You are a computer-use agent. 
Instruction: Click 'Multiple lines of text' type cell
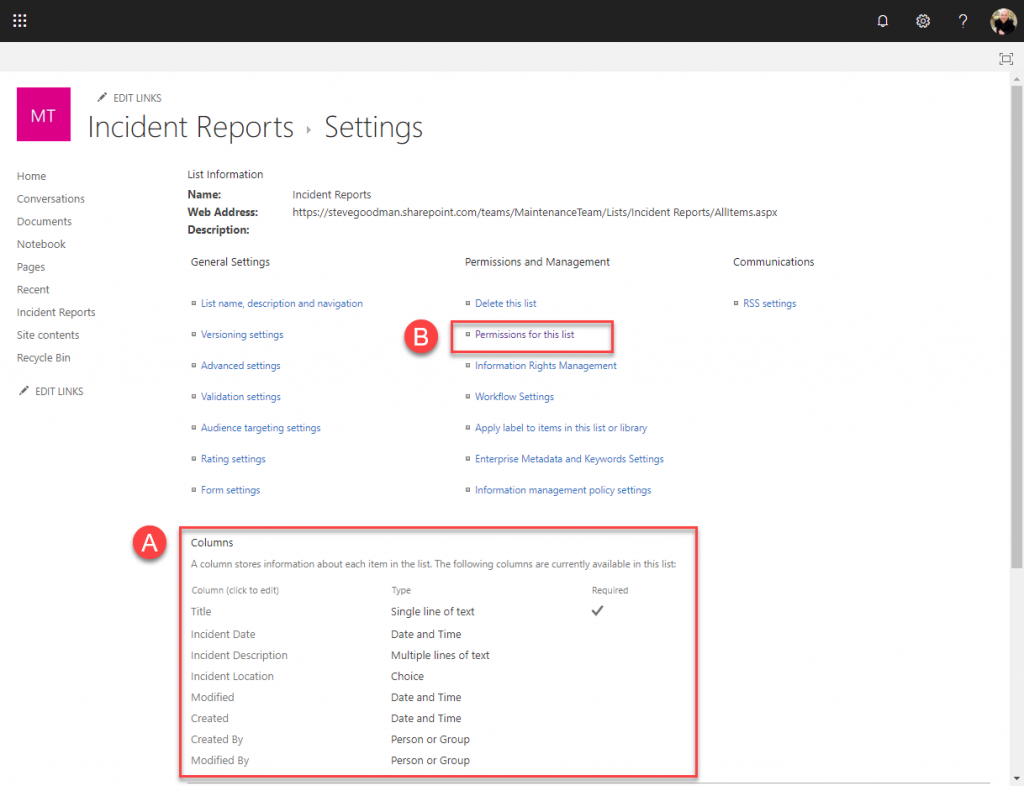pyautogui.click(x=440, y=655)
